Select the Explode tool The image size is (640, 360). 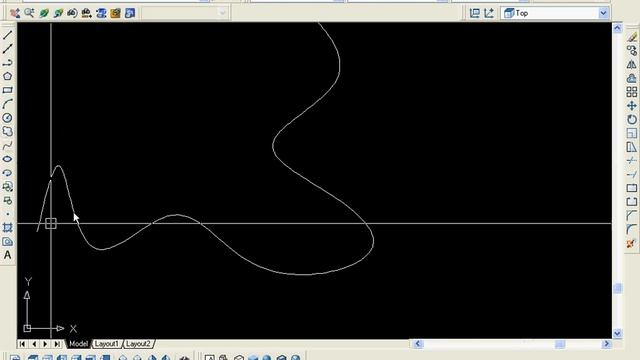click(631, 244)
